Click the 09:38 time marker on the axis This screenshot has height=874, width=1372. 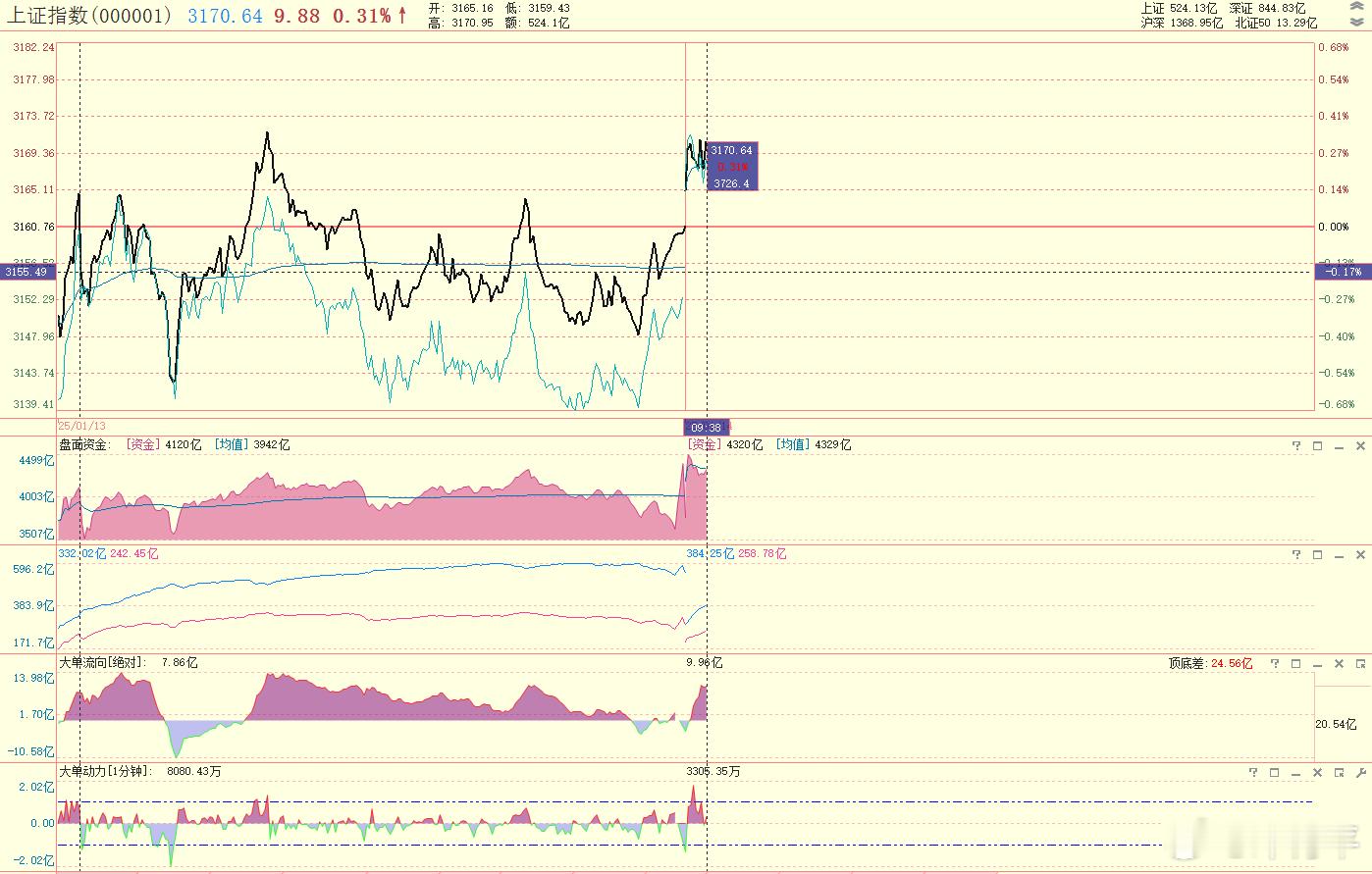(x=706, y=428)
